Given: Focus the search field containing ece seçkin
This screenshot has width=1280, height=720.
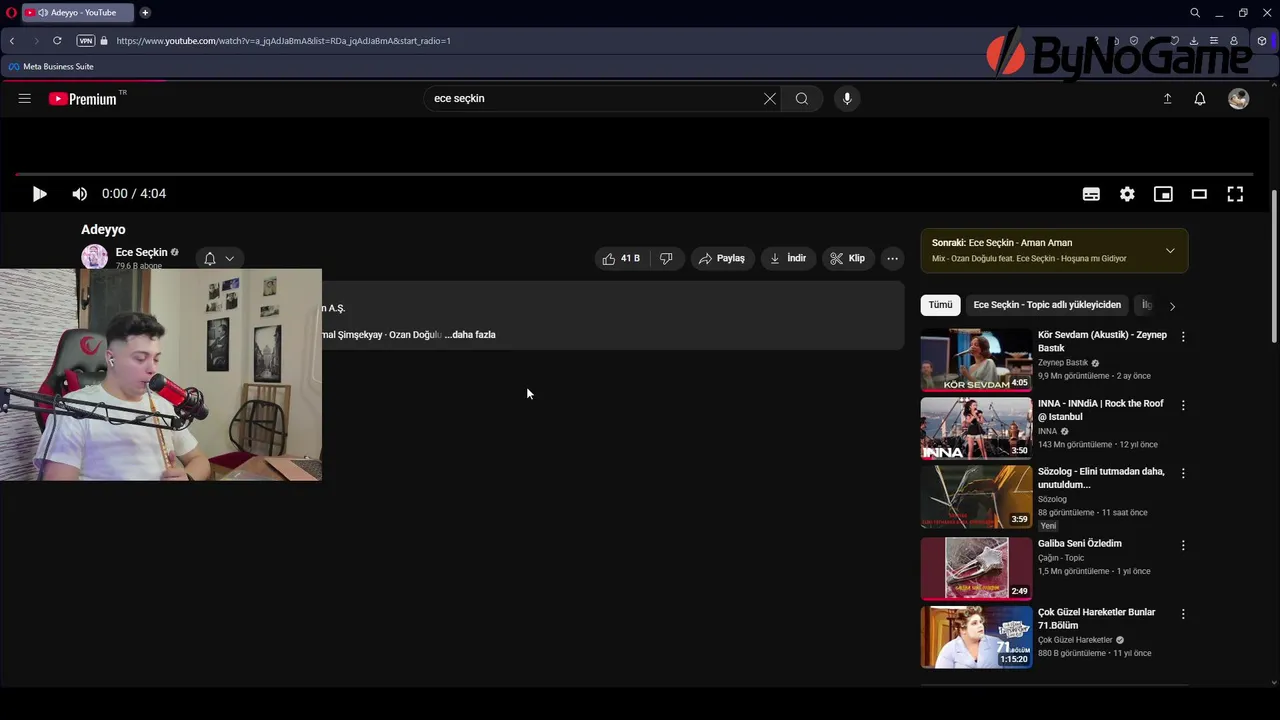Looking at the screenshot, I should click(x=590, y=98).
